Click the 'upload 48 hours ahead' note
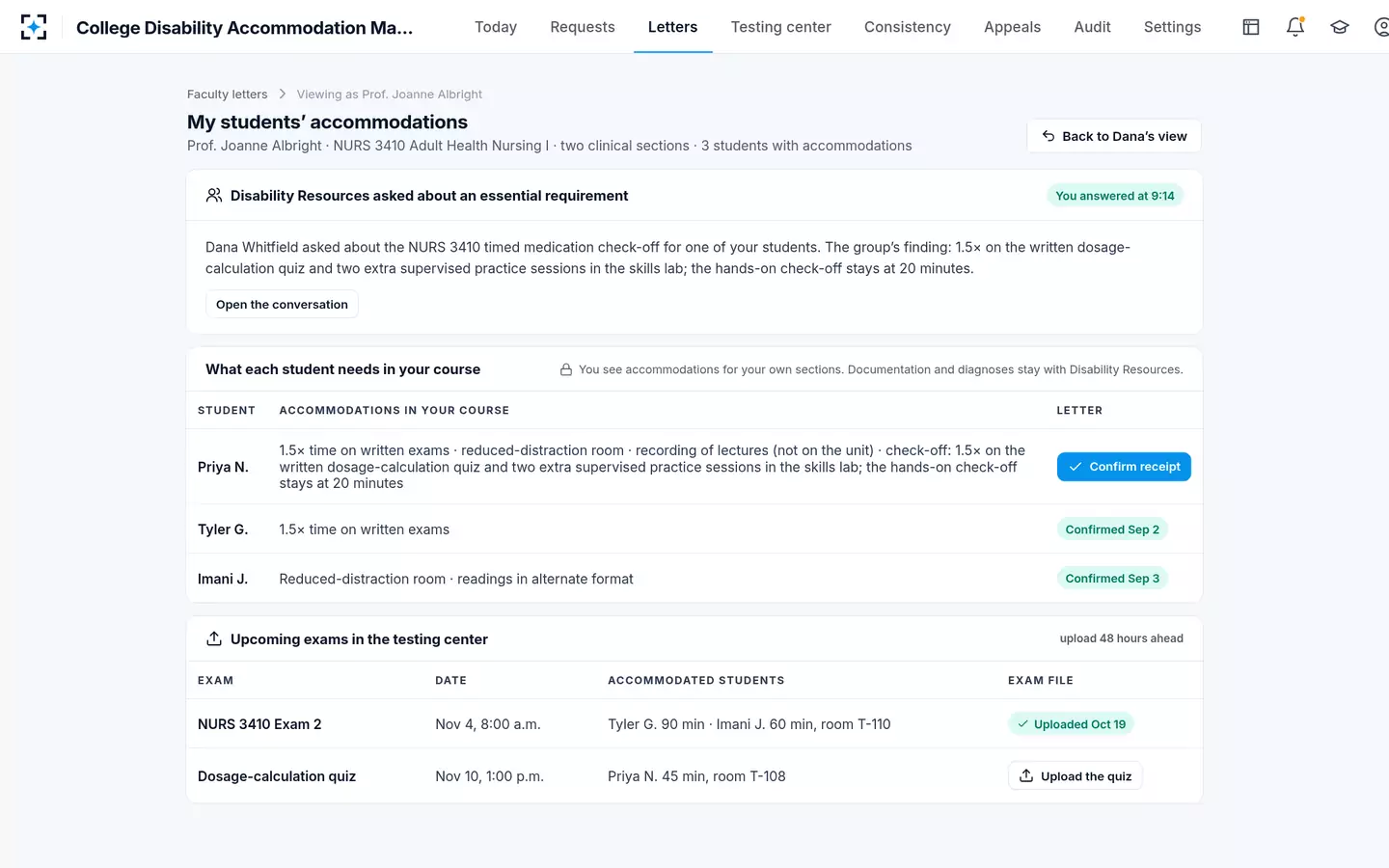The width and height of the screenshot is (1389, 868). (1121, 638)
